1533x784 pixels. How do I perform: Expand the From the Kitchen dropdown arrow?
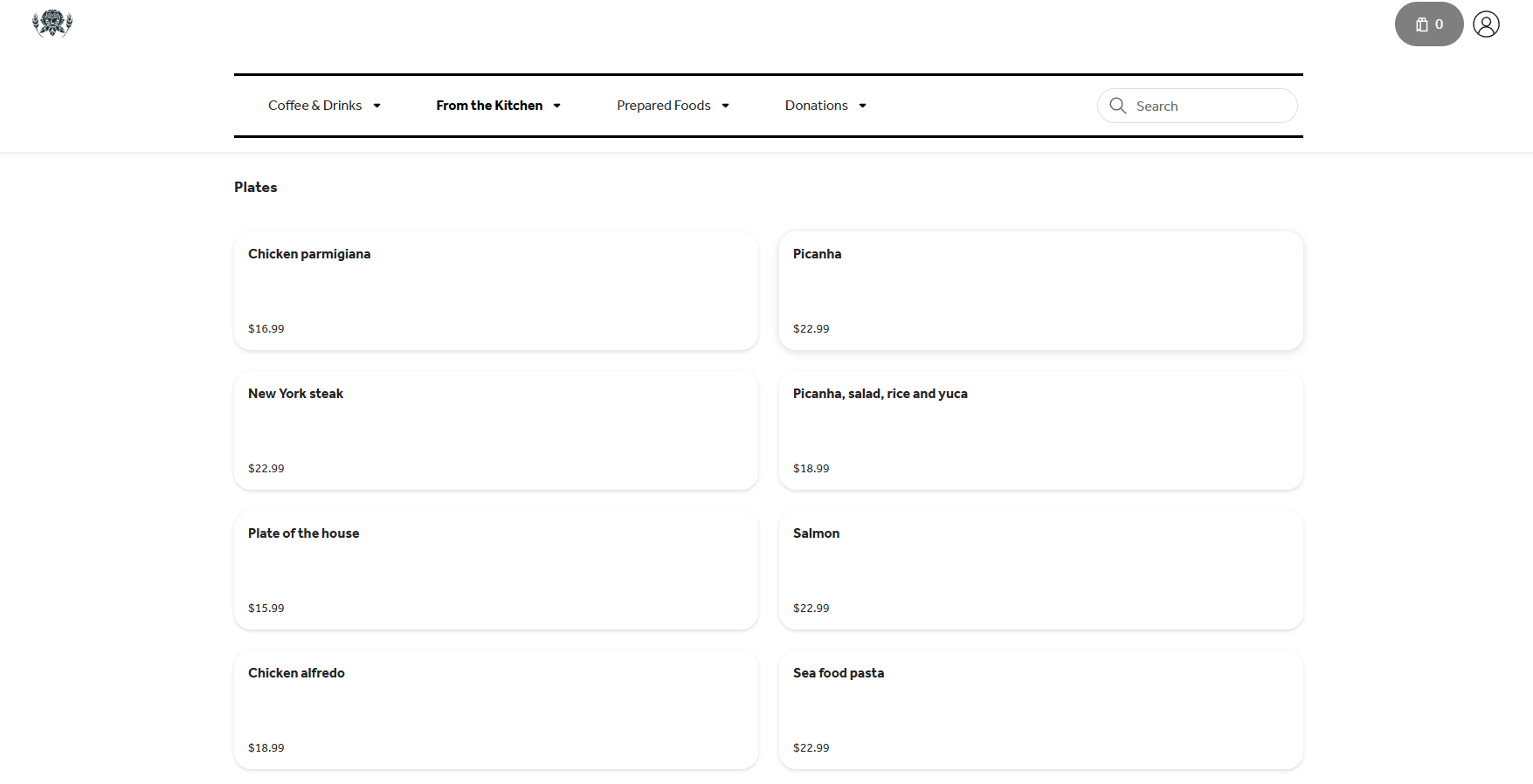557,106
